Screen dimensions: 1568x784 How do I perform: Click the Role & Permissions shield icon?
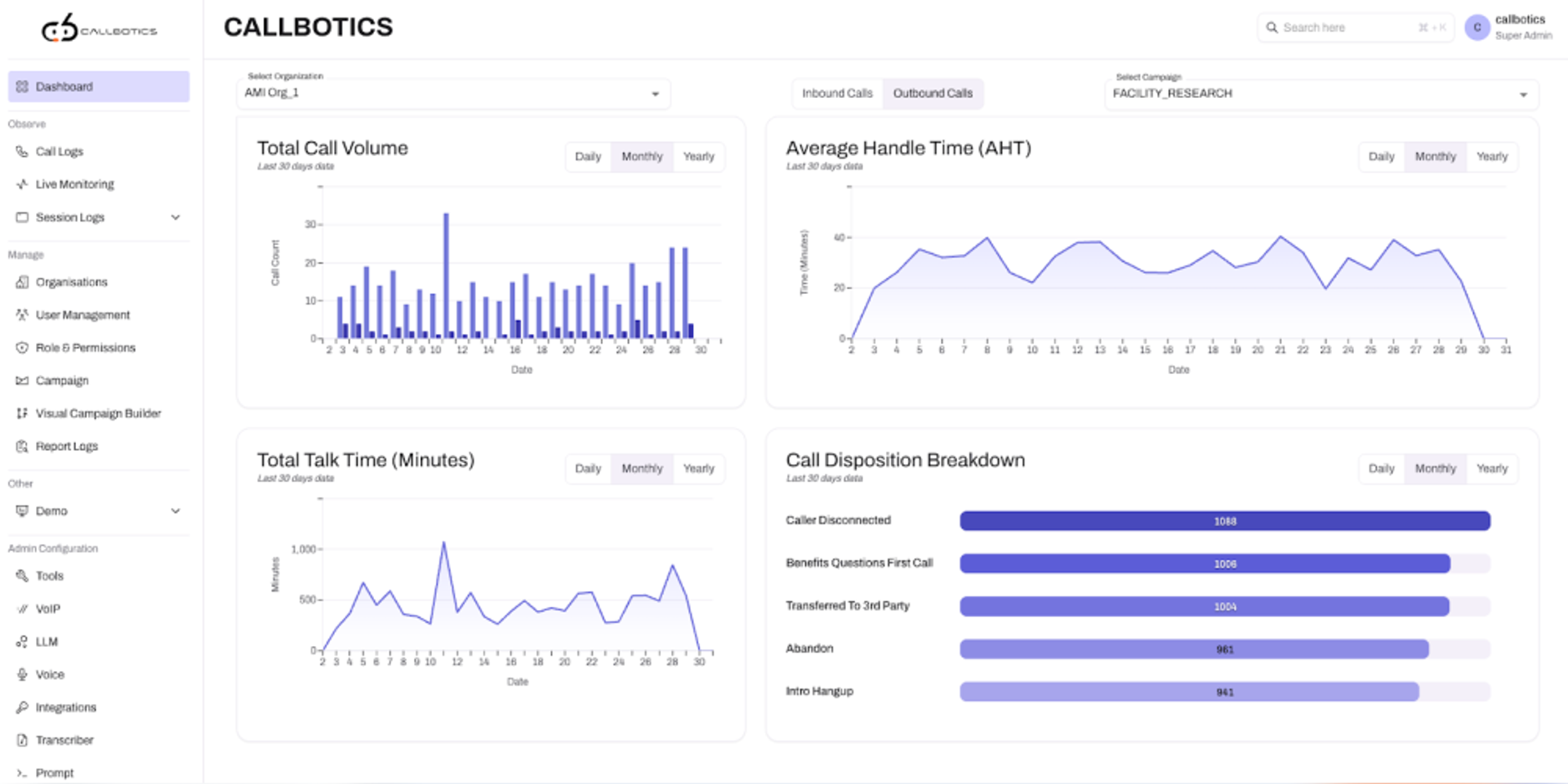pyautogui.click(x=22, y=348)
